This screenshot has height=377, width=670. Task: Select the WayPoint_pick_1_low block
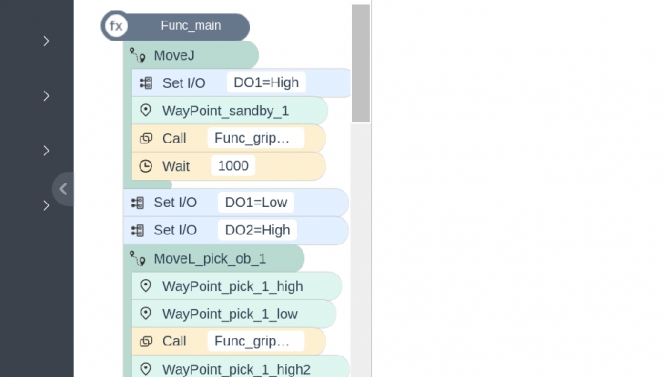(x=234, y=314)
